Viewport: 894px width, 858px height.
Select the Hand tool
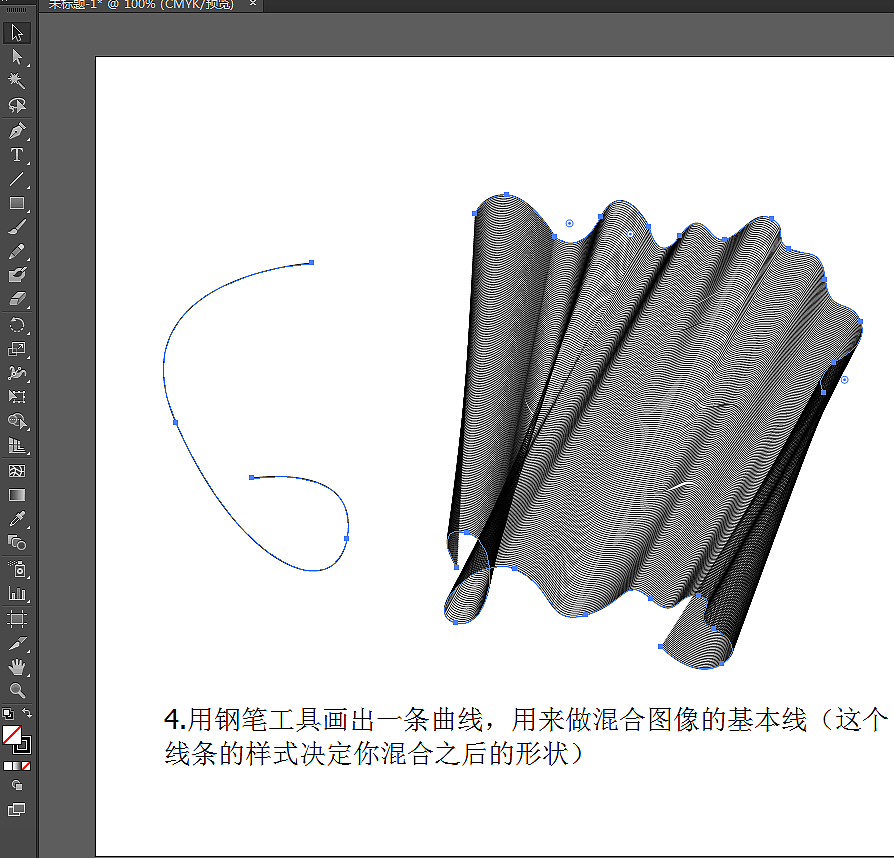[x=17, y=667]
